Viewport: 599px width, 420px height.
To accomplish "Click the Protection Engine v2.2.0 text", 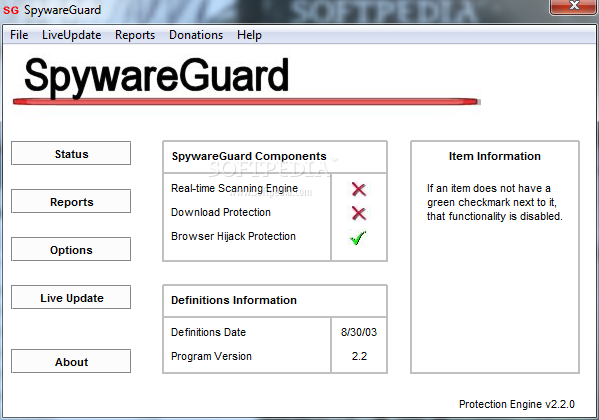I will [x=516, y=404].
